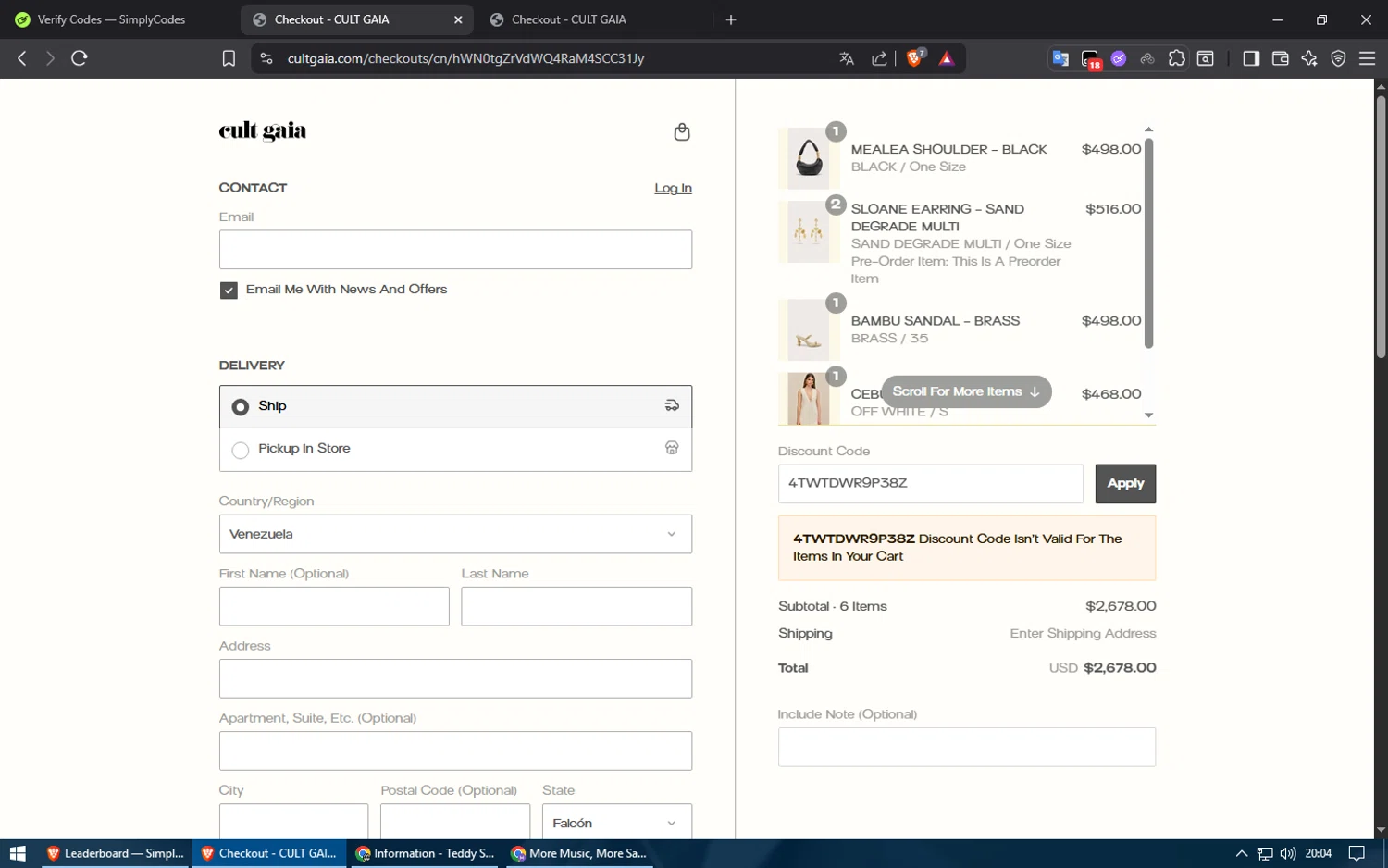The height and width of the screenshot is (868, 1388).
Task: Click the Brave Rewards triangle icon
Action: click(x=947, y=58)
